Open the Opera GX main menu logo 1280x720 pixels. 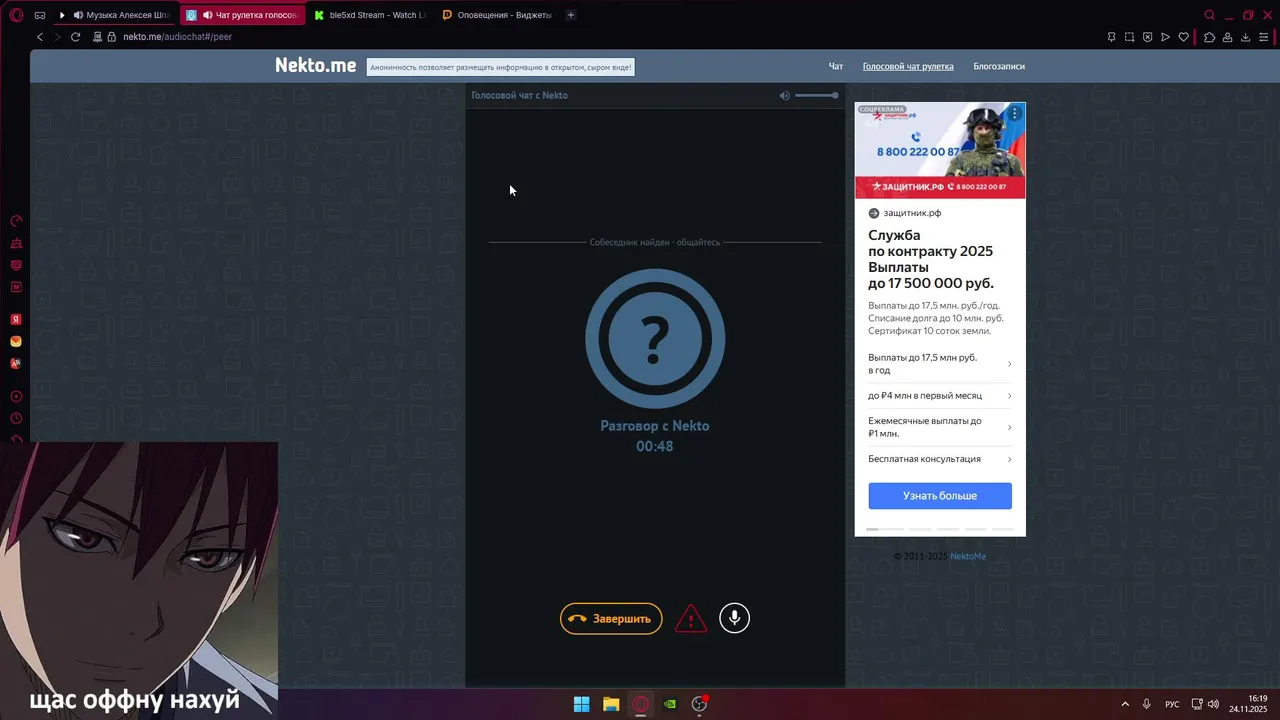(16, 15)
